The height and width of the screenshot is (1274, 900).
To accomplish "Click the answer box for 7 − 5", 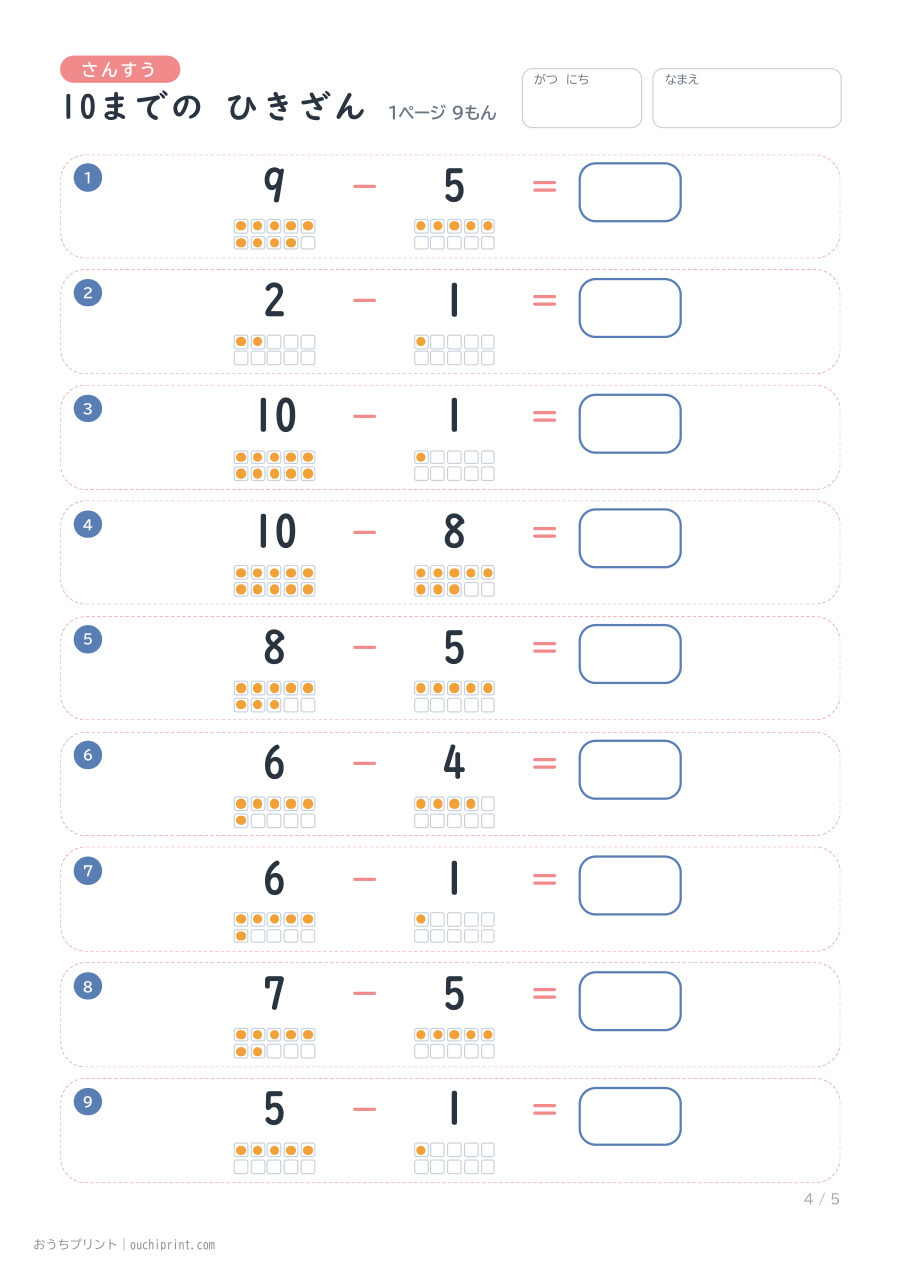I will (630, 1001).
